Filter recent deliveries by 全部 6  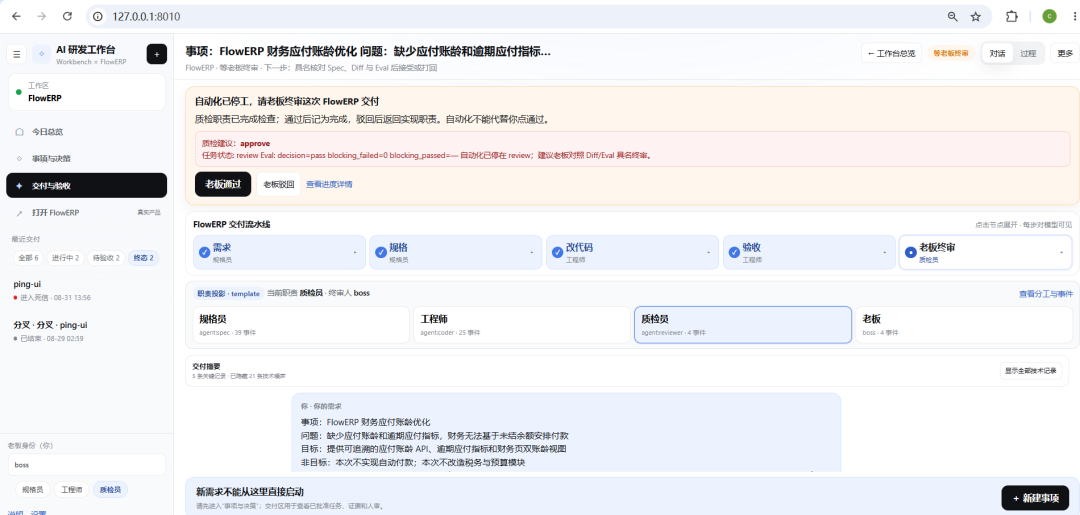coord(28,258)
